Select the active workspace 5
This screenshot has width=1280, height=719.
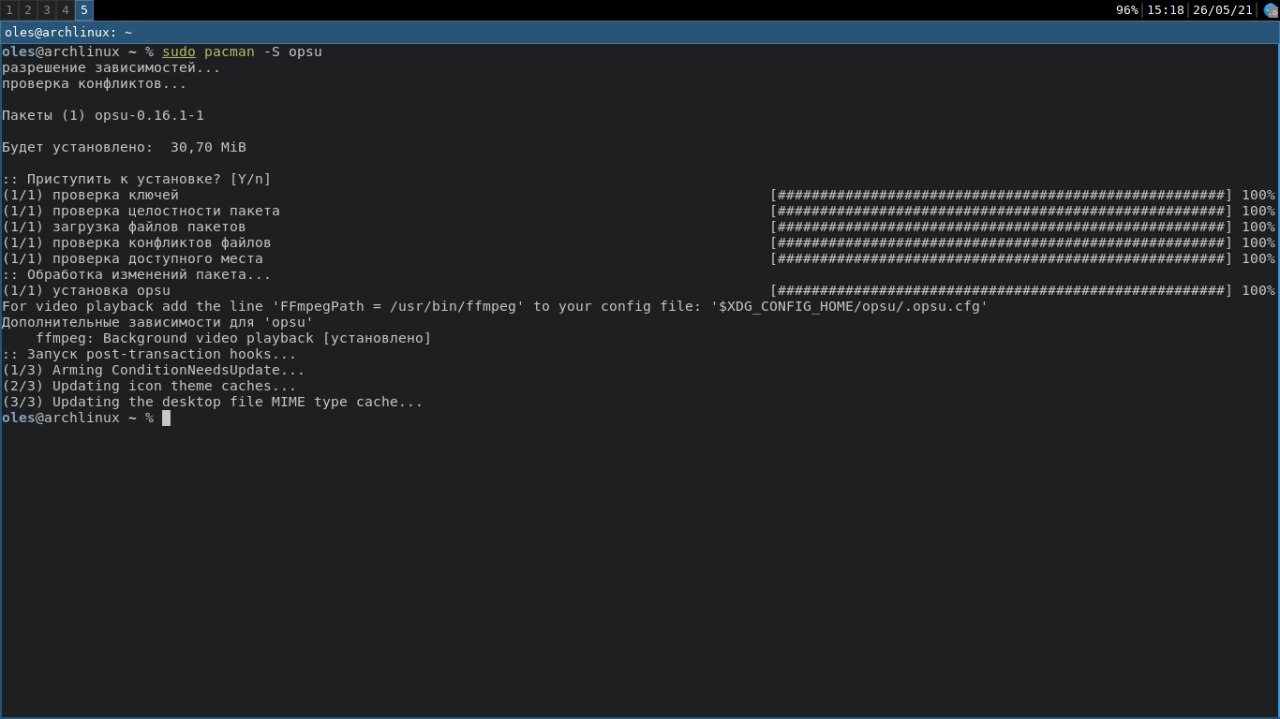click(84, 10)
